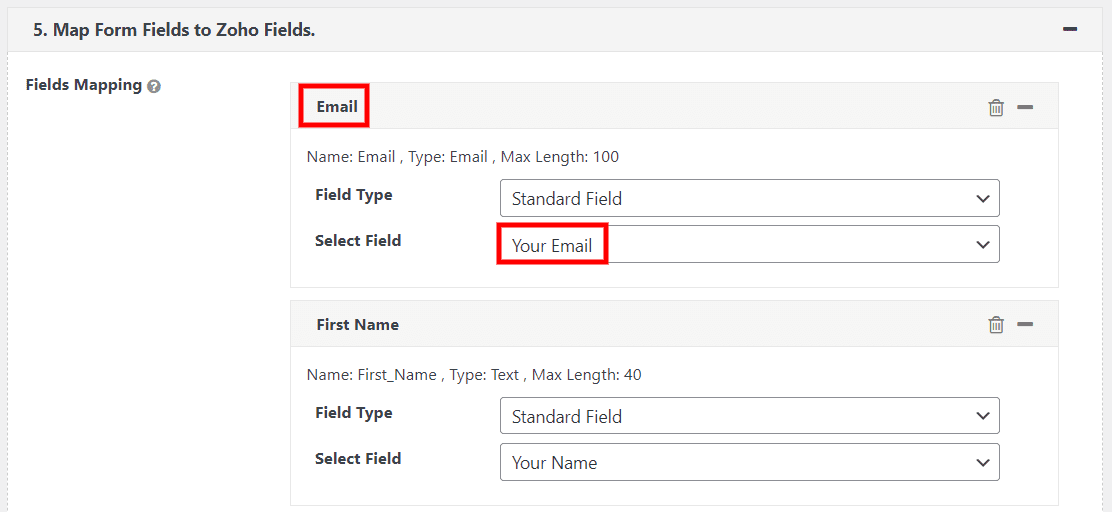1112x512 pixels.
Task: Click the 'Map Form Fields to Zoho Fields' heading
Action: click(x=174, y=30)
